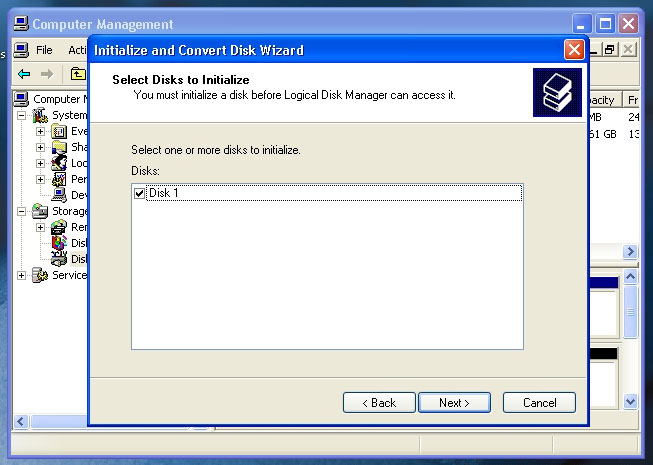Select the Performance Logs icon

(x=59, y=179)
